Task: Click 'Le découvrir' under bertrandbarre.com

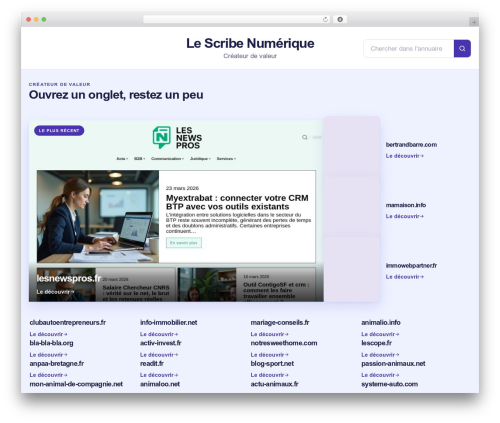Action: pos(405,156)
